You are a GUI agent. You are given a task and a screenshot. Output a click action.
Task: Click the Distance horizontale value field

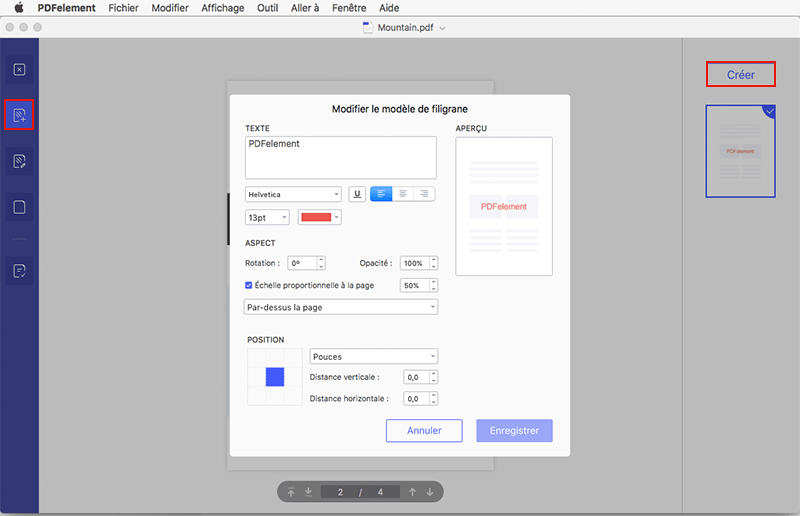pos(416,399)
